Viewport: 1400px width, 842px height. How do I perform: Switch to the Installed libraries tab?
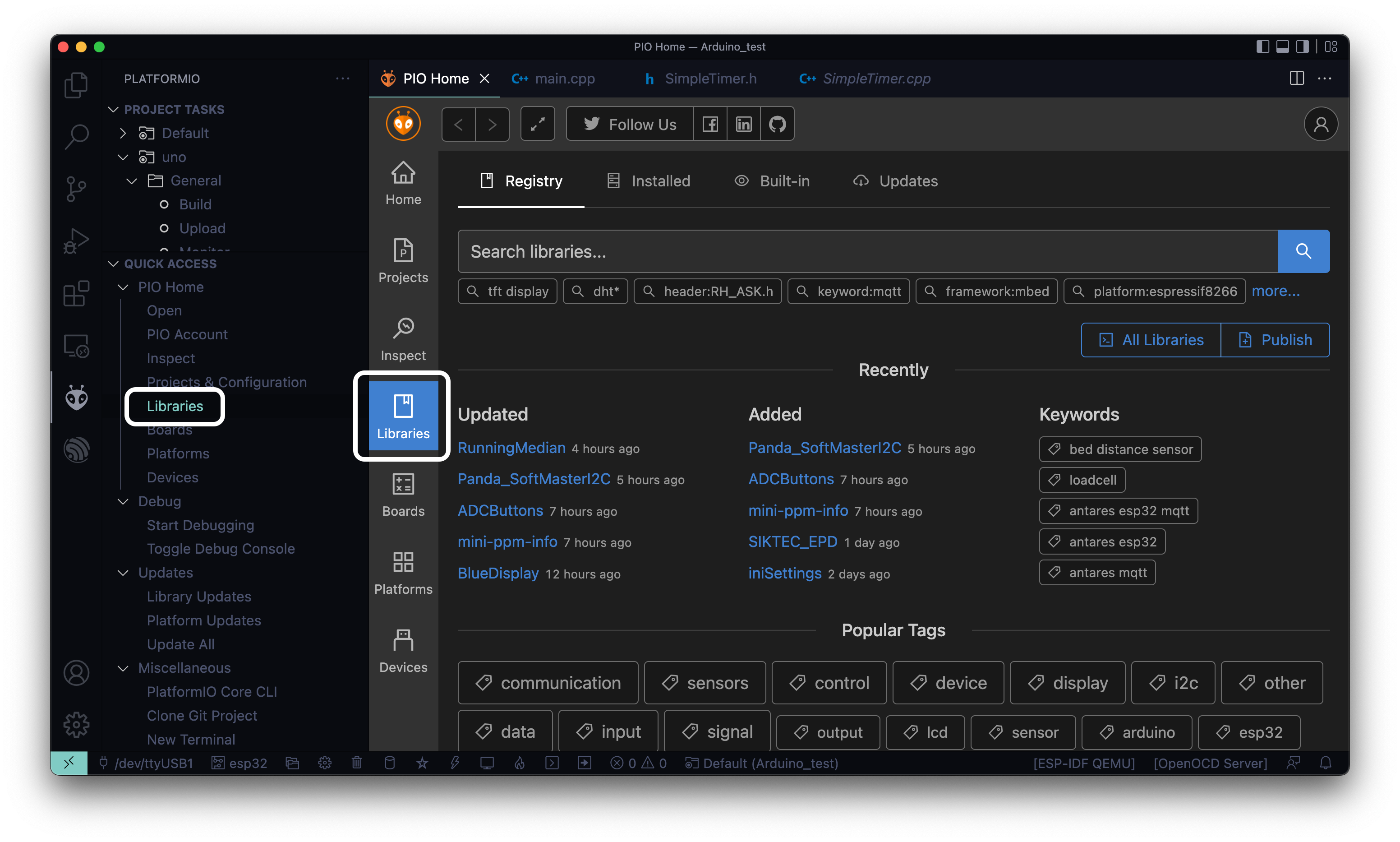[x=648, y=181]
